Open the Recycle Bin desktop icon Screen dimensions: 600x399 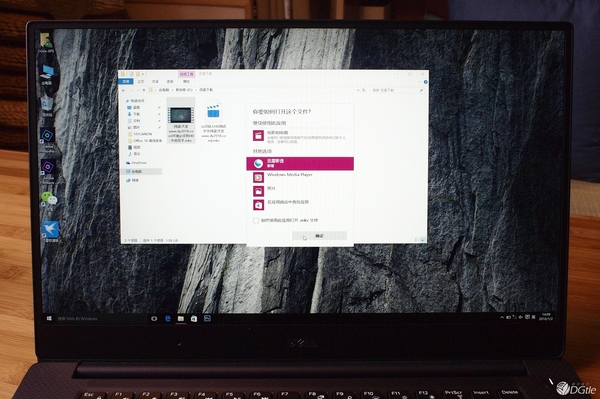point(47,106)
